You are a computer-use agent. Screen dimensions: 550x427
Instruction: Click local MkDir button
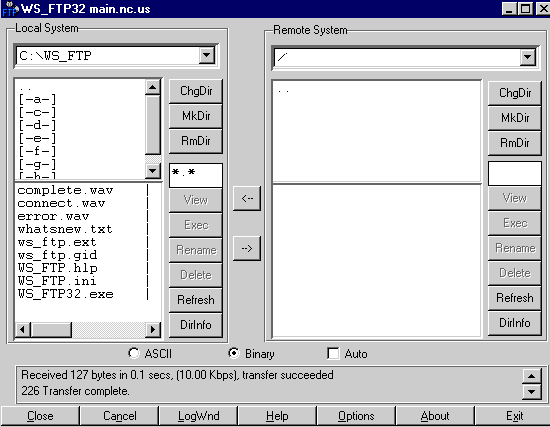196,116
